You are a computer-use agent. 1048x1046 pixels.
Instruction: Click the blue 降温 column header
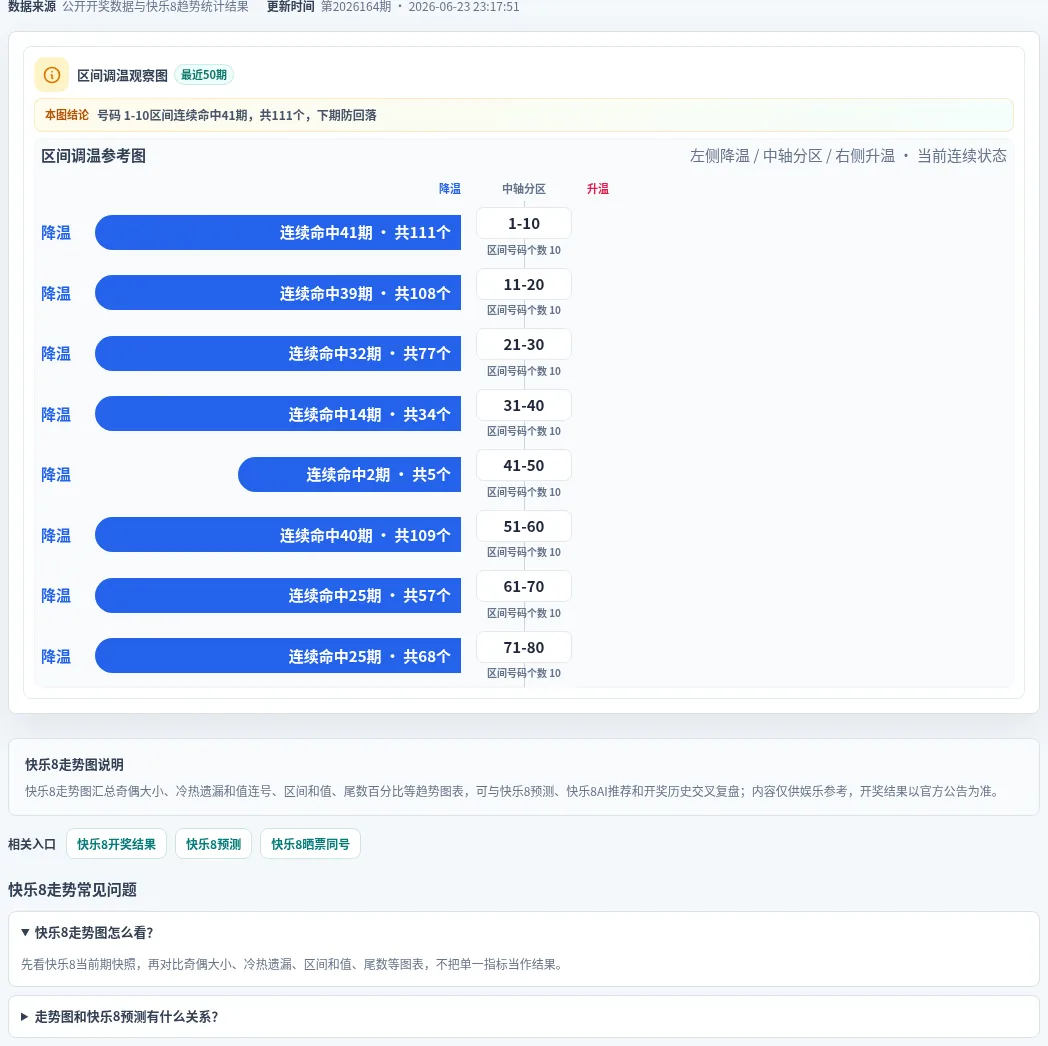point(450,188)
